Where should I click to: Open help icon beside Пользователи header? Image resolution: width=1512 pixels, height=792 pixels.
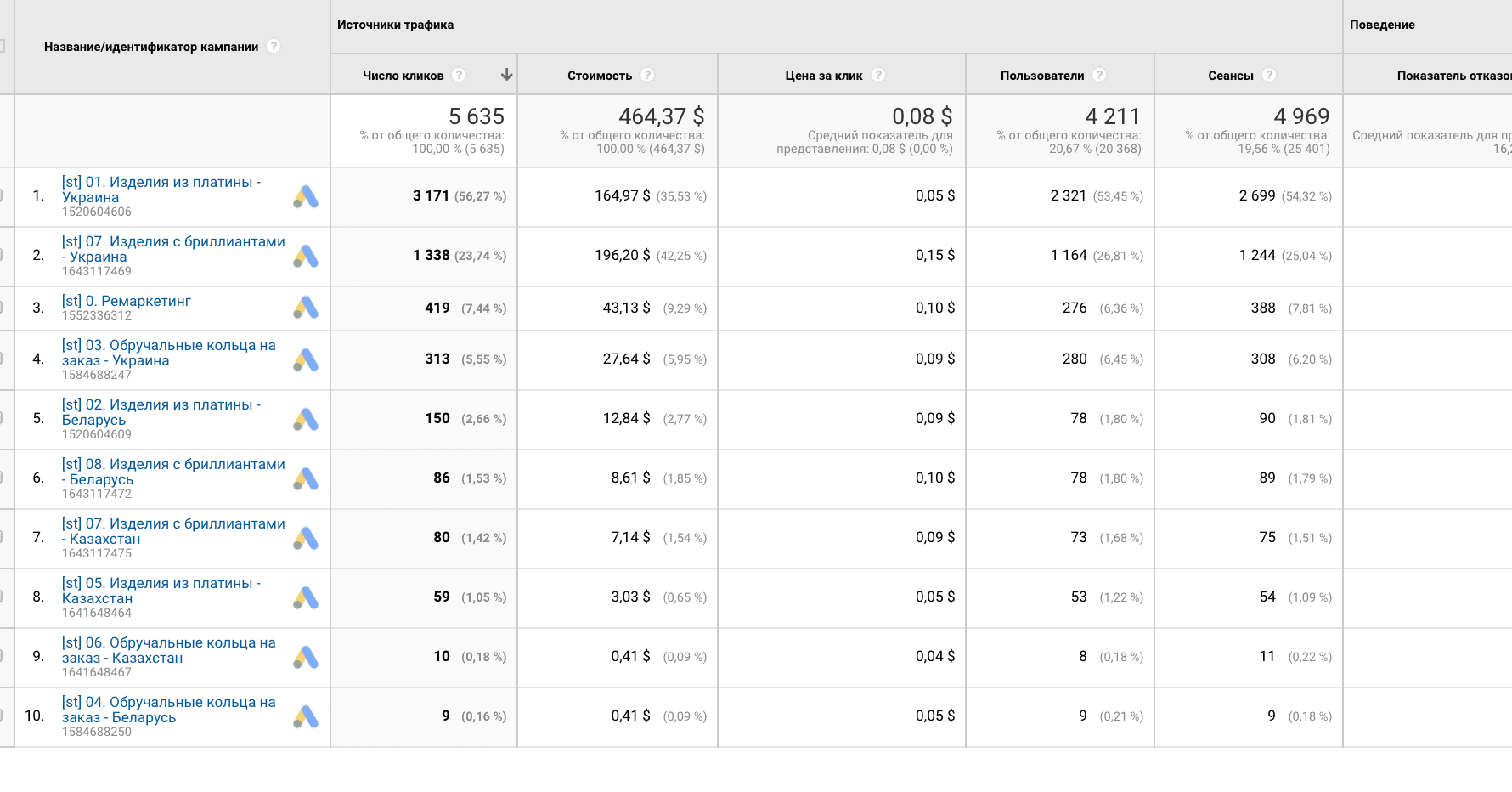(1099, 75)
